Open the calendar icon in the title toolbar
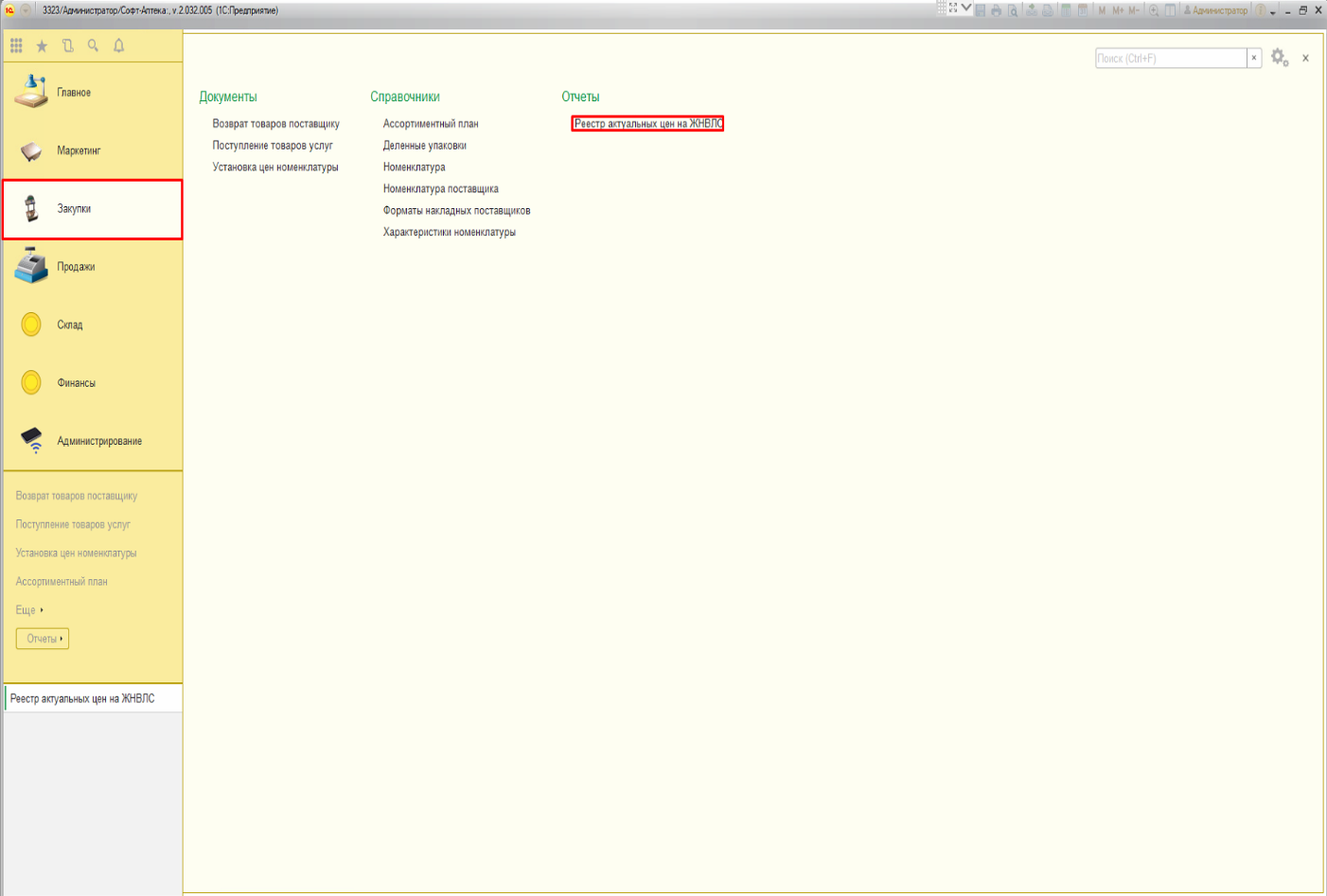This screenshot has height=896, width=1327. click(x=1082, y=10)
